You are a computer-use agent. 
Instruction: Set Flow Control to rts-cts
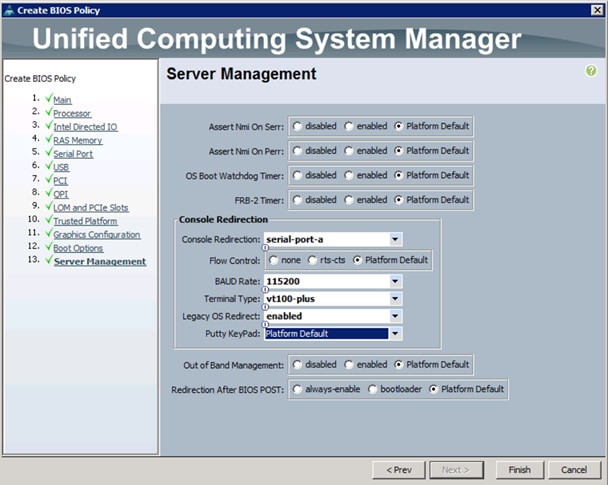[x=312, y=260]
